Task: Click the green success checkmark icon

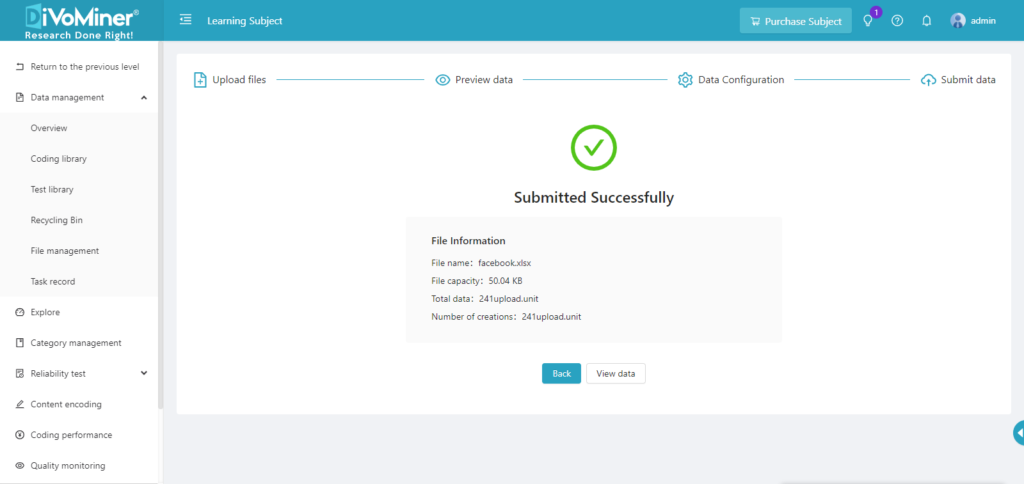Action: (x=594, y=148)
